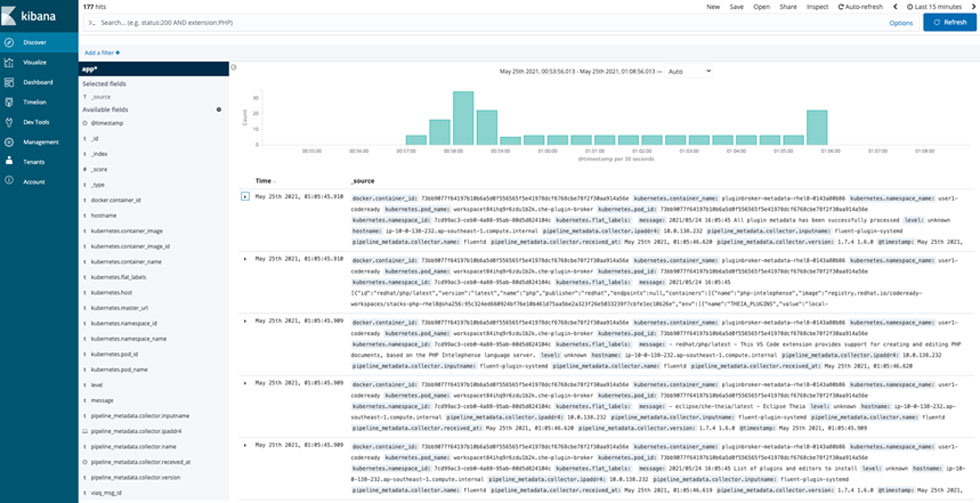Click the Save menu item

coord(737,6)
